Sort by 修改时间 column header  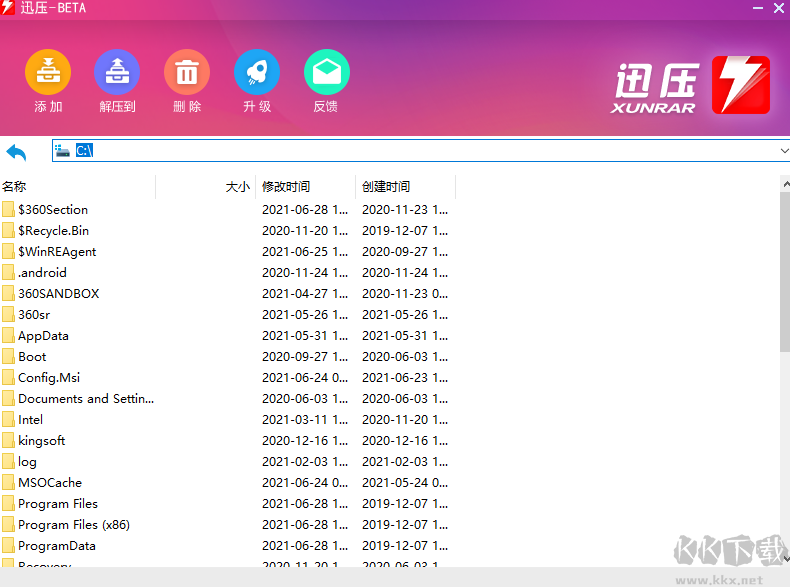[x=305, y=186]
